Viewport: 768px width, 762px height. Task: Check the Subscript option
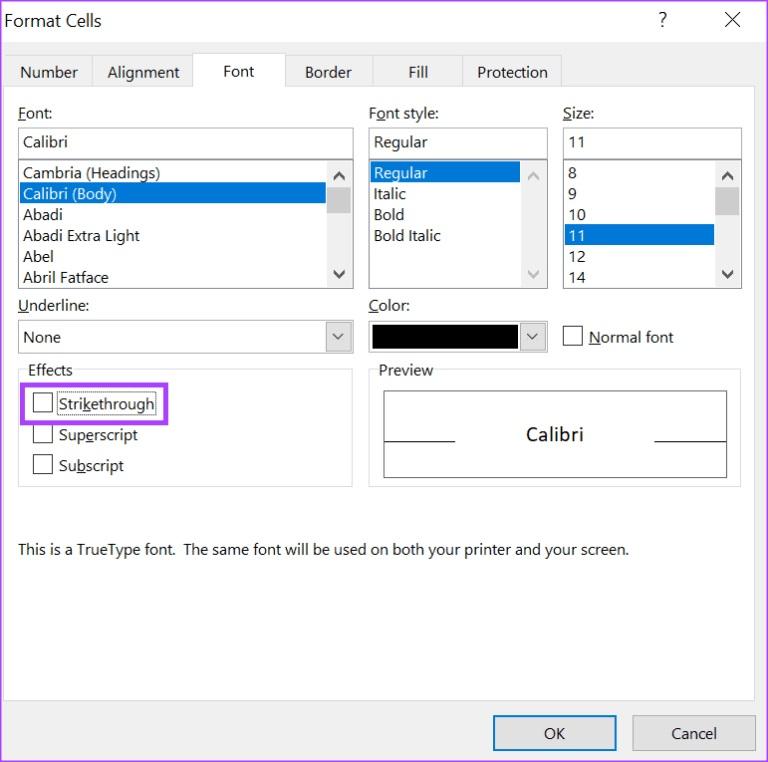pos(43,464)
